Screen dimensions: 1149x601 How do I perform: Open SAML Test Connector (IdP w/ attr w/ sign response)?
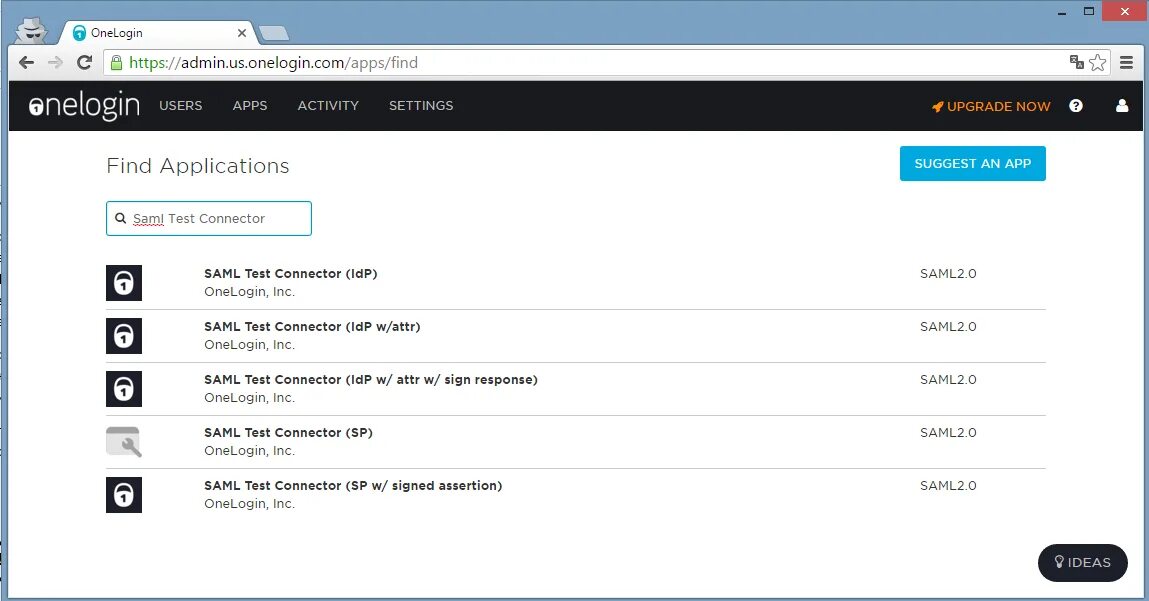(x=371, y=380)
